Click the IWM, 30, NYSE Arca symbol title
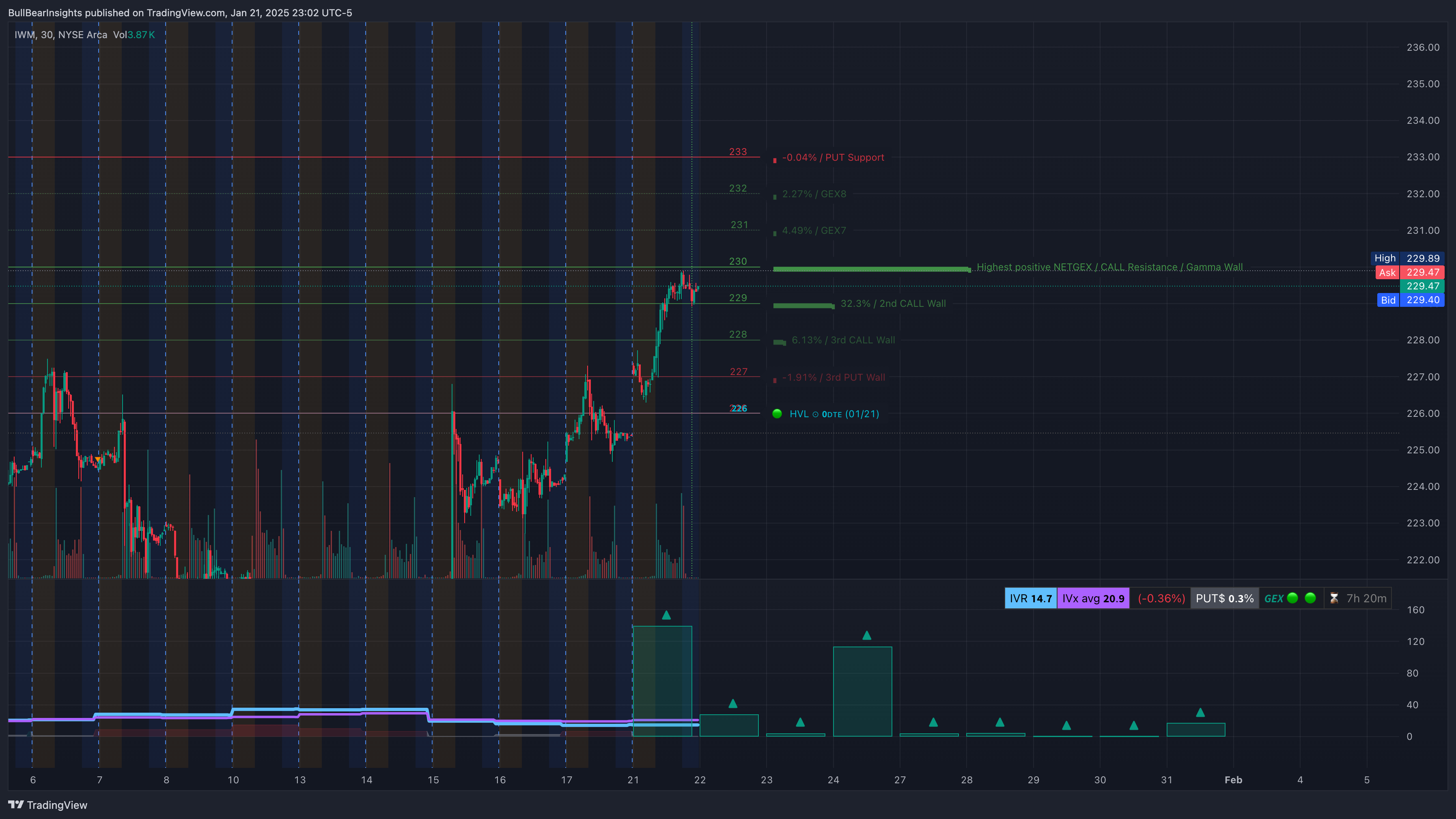 click(x=60, y=34)
